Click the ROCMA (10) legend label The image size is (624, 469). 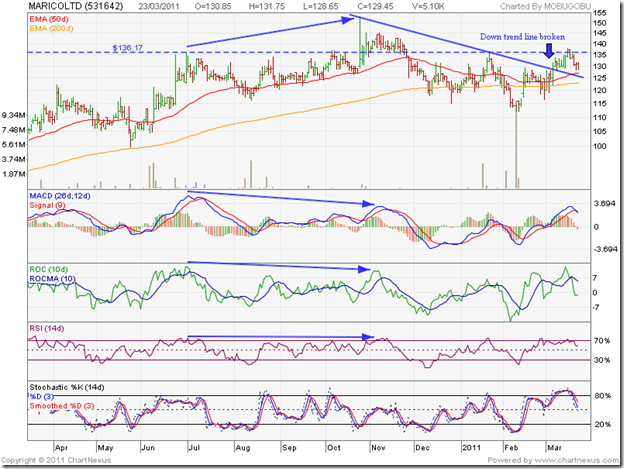coord(52,279)
